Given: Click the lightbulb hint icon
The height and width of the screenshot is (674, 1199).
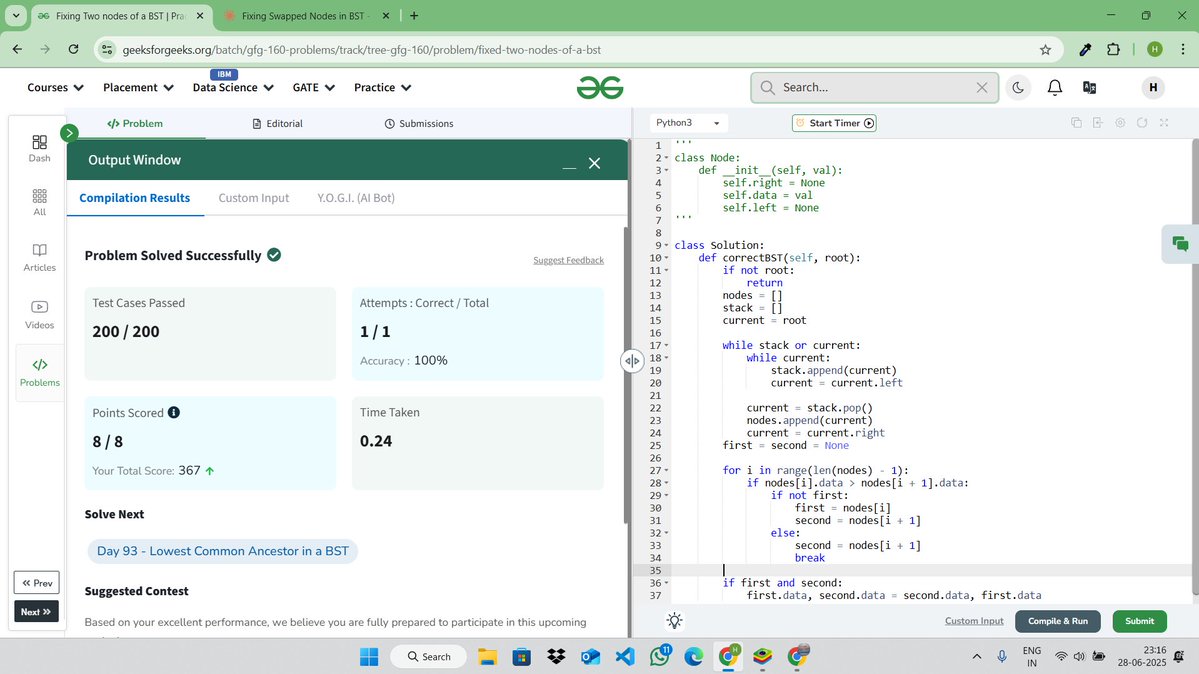Looking at the screenshot, I should coord(674,620).
